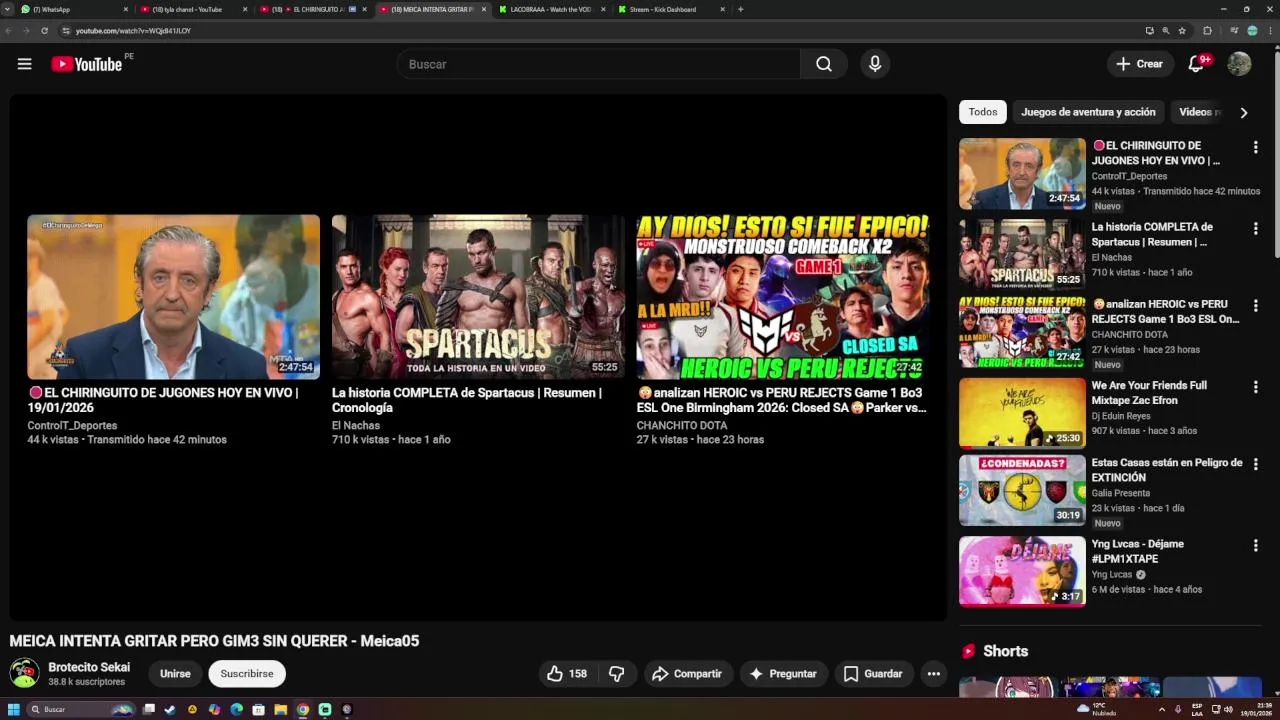
Task: Click the Compartir share button
Action: click(x=688, y=674)
